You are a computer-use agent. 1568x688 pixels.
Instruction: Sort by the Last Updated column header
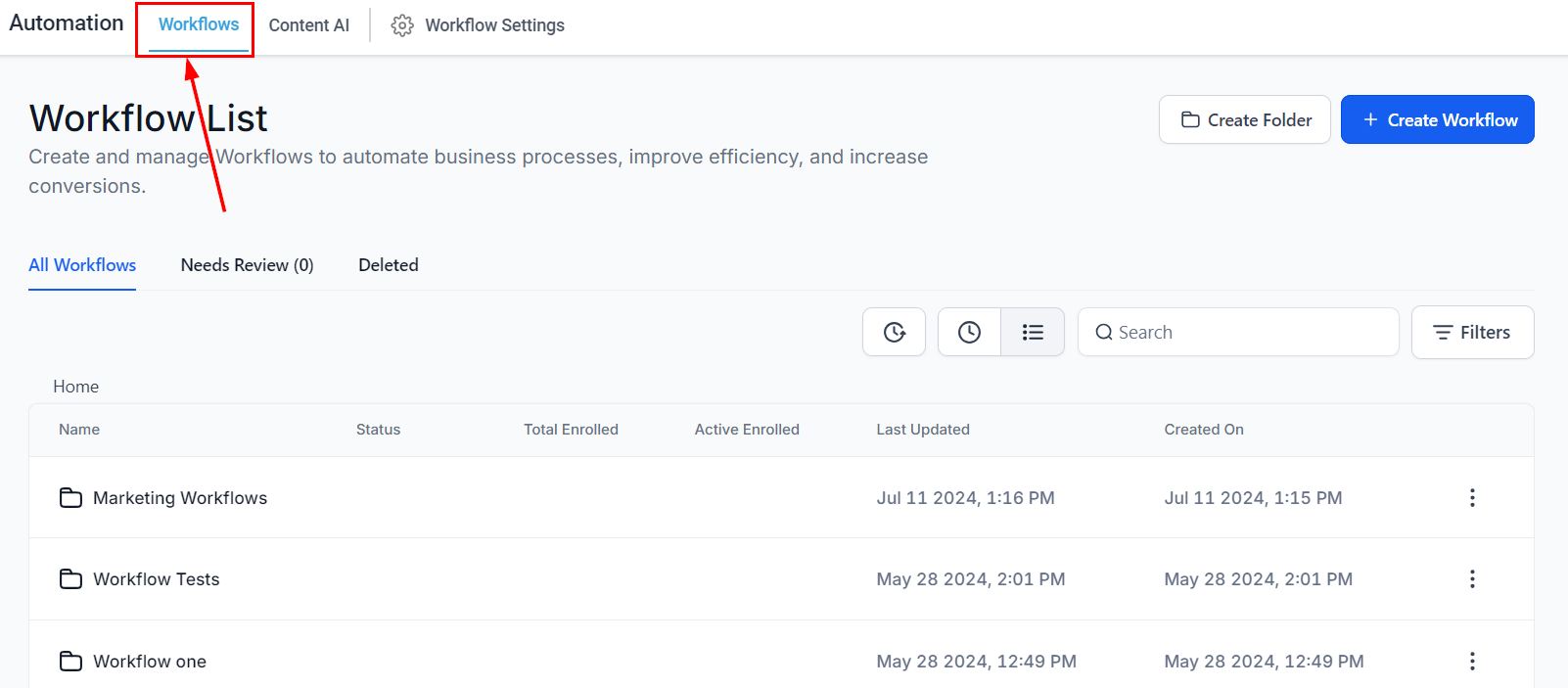922,430
